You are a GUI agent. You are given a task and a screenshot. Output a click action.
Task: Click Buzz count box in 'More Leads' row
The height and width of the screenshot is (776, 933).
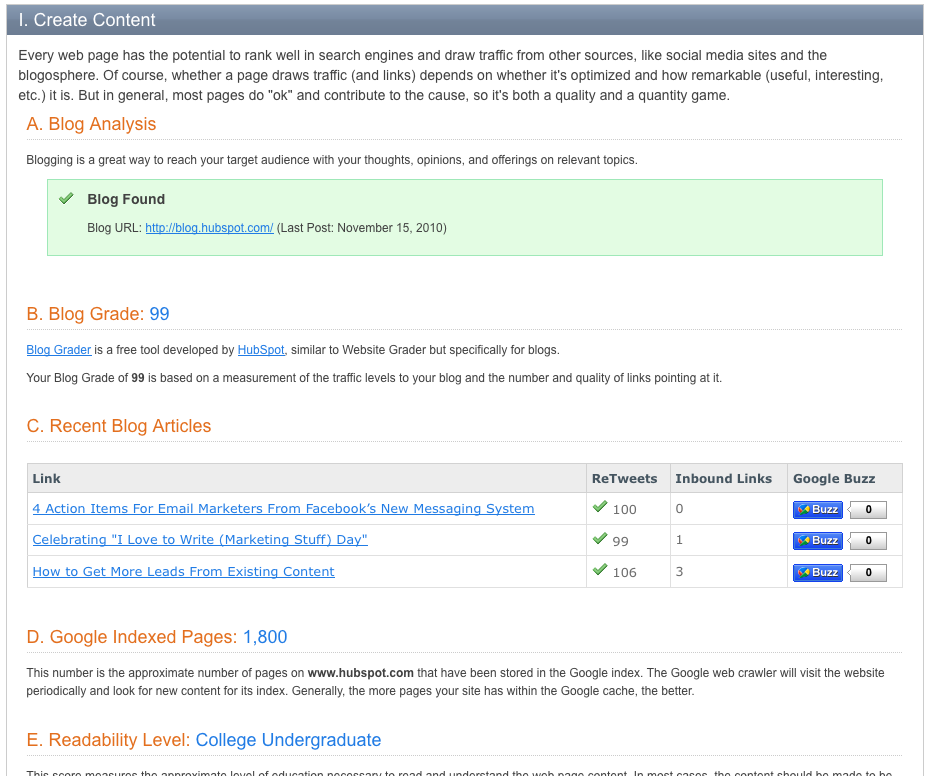point(868,572)
